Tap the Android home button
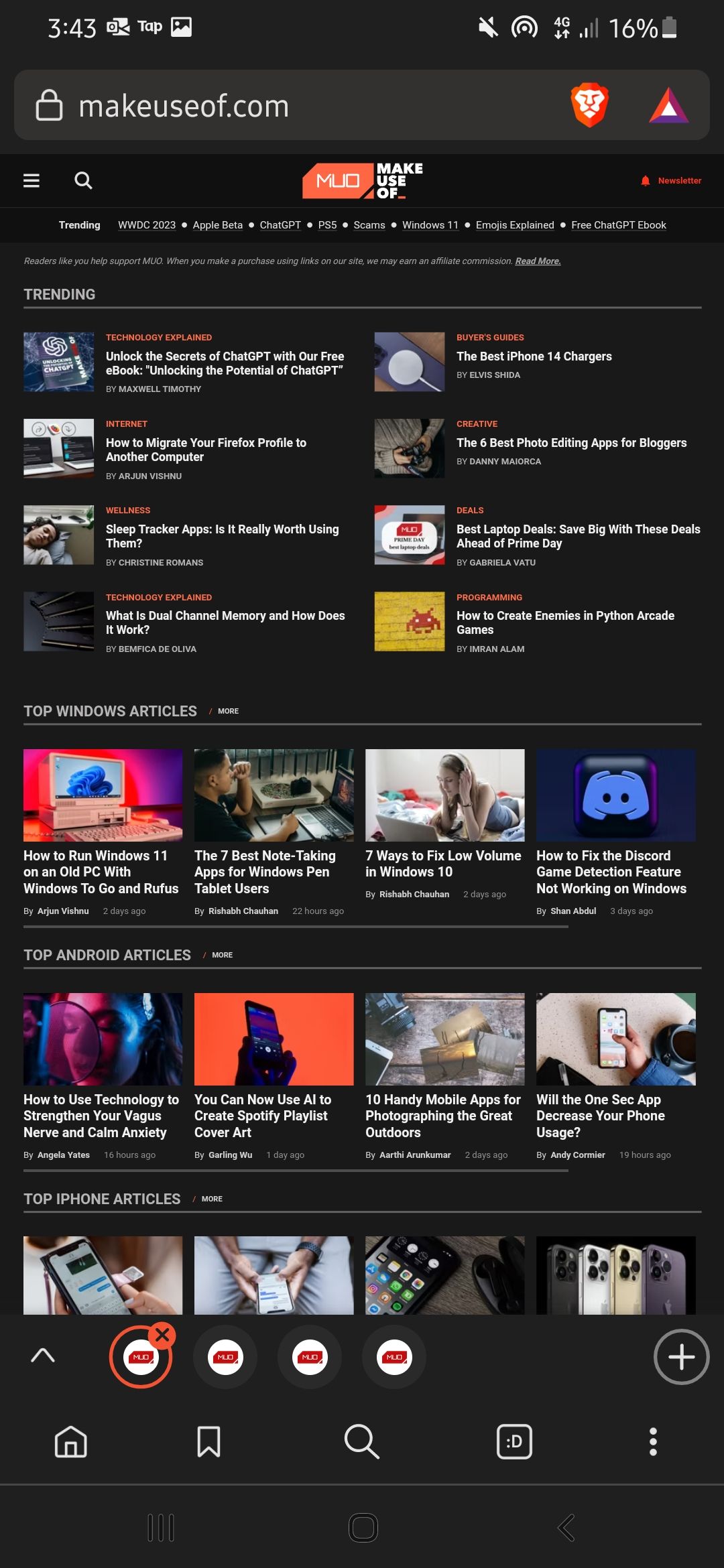724x1568 pixels. 363,1528
